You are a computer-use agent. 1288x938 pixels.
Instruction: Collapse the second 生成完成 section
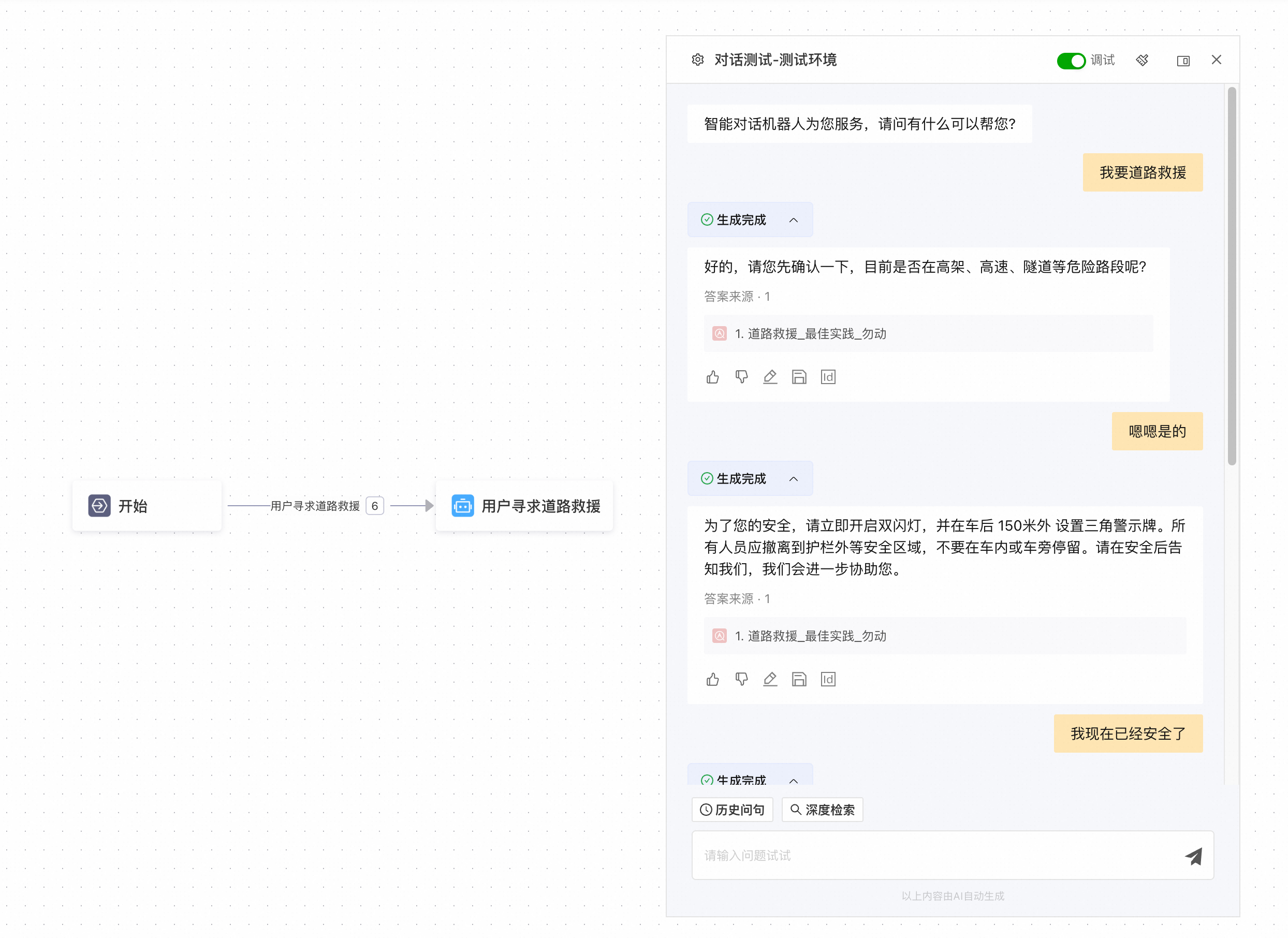tap(794, 479)
